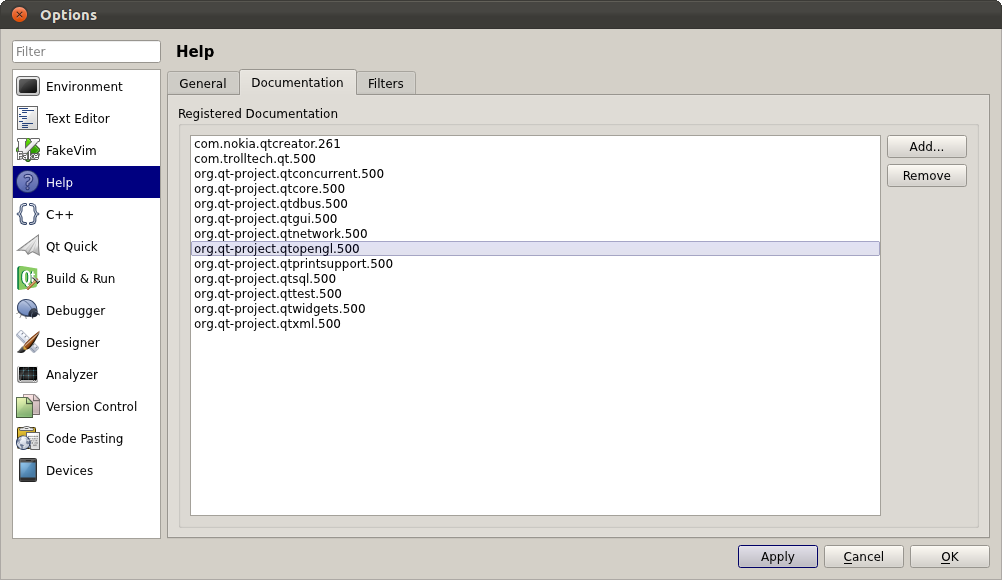The height and width of the screenshot is (580, 1002).
Task: Select the Qt Quick paper plane icon
Action: [28, 247]
